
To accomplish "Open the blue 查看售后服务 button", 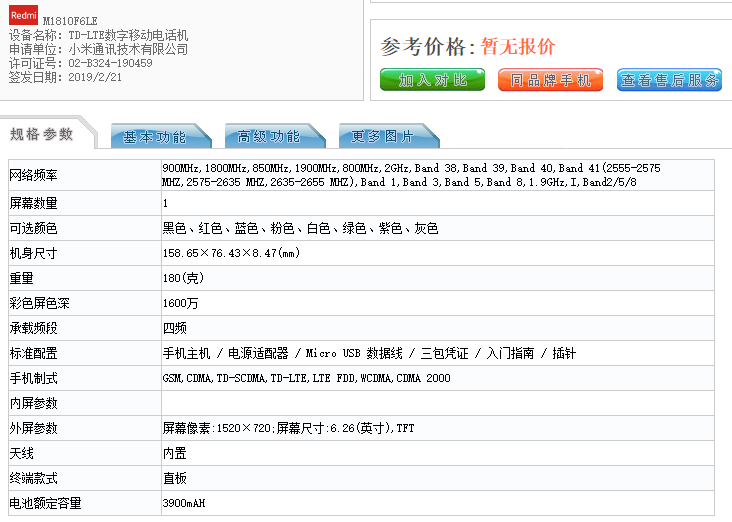I will point(669,80).
